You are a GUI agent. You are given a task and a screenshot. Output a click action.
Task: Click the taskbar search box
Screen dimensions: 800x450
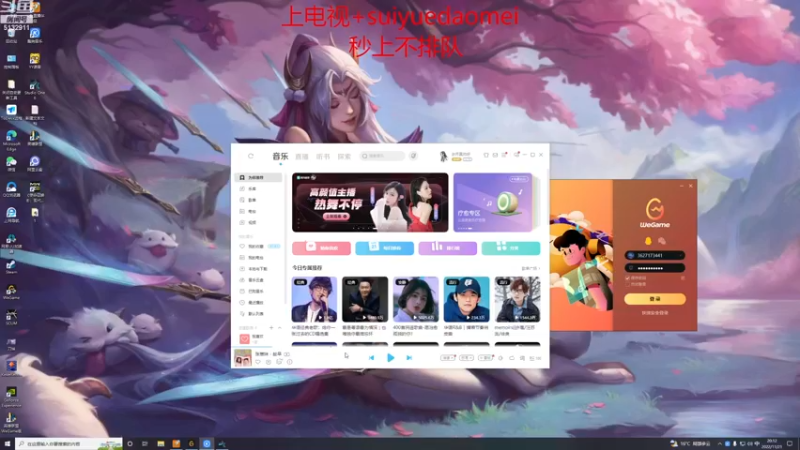[x=68, y=444]
